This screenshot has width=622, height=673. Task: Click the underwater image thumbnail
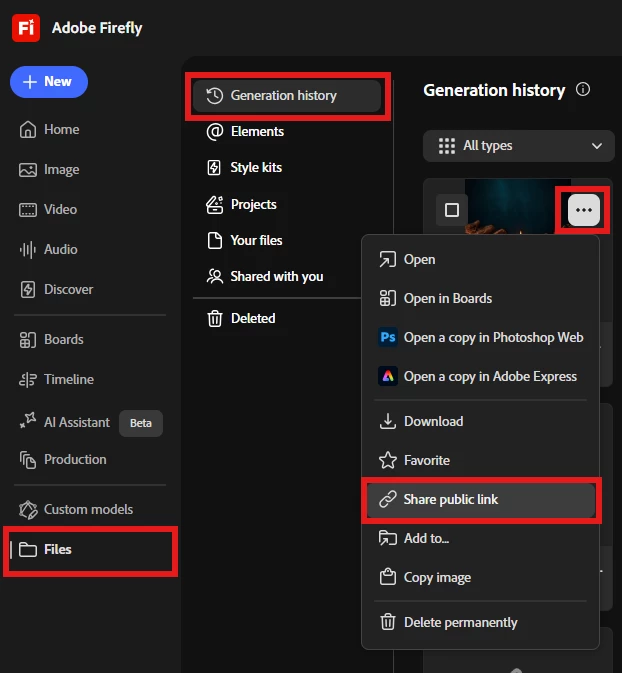pos(517,206)
